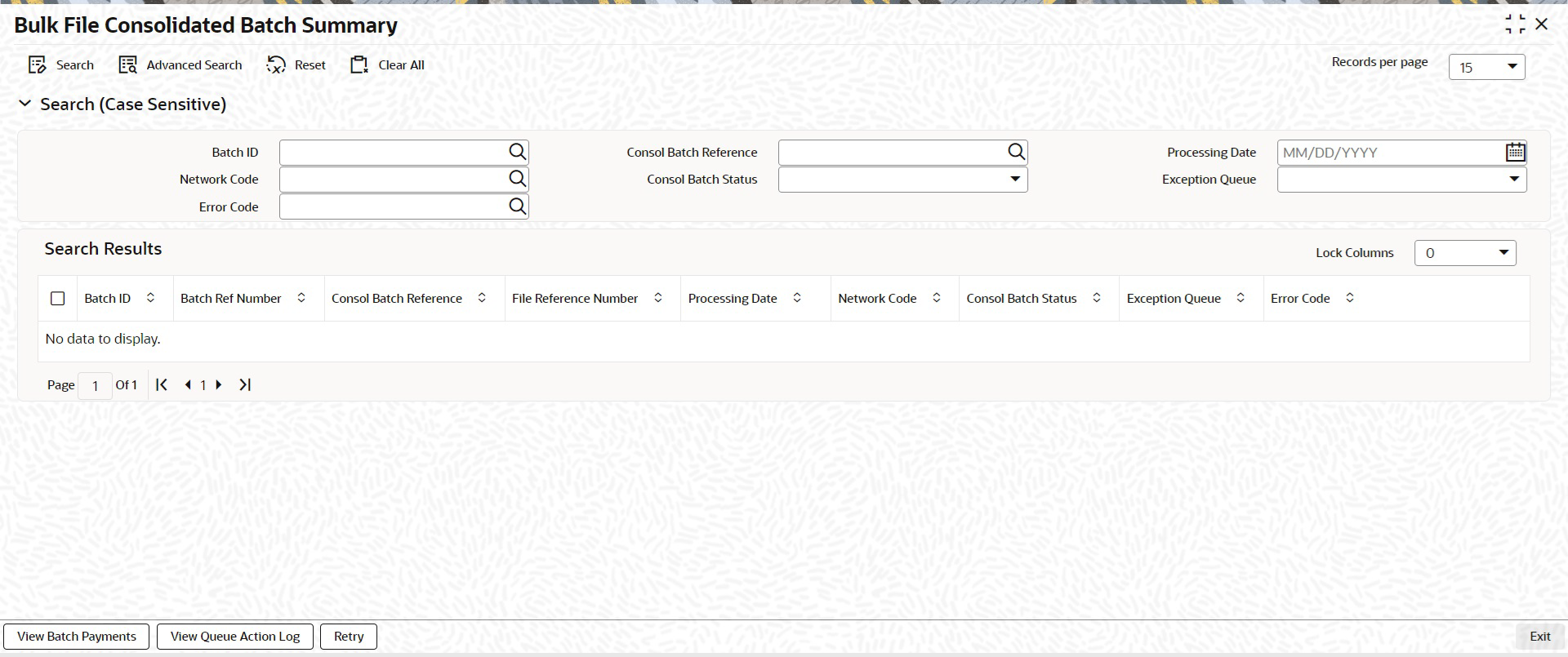The image size is (1568, 657).
Task: Sort by Consol Batch Status column header
Action: [x=1097, y=298]
